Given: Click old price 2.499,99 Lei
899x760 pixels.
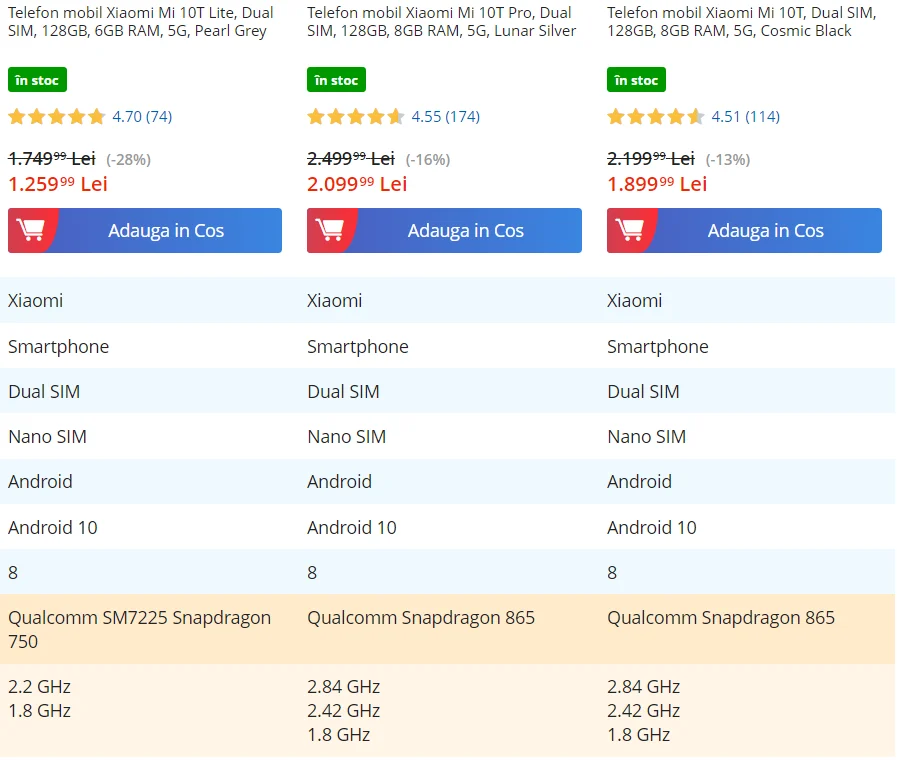Looking at the screenshot, I should point(351,159).
